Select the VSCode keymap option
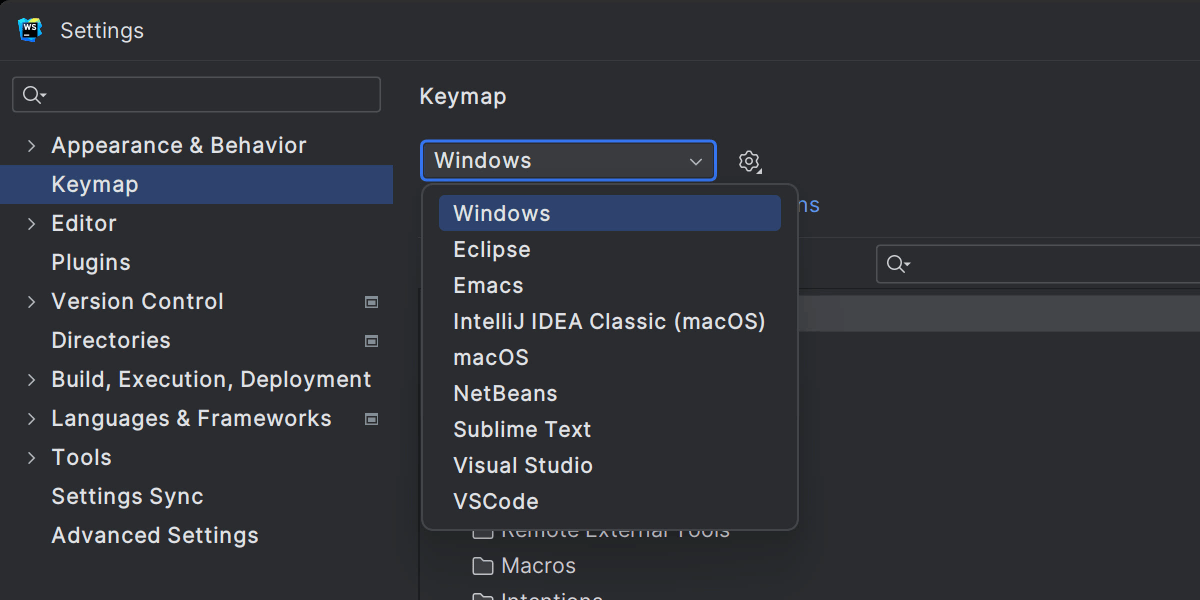 tap(496, 502)
